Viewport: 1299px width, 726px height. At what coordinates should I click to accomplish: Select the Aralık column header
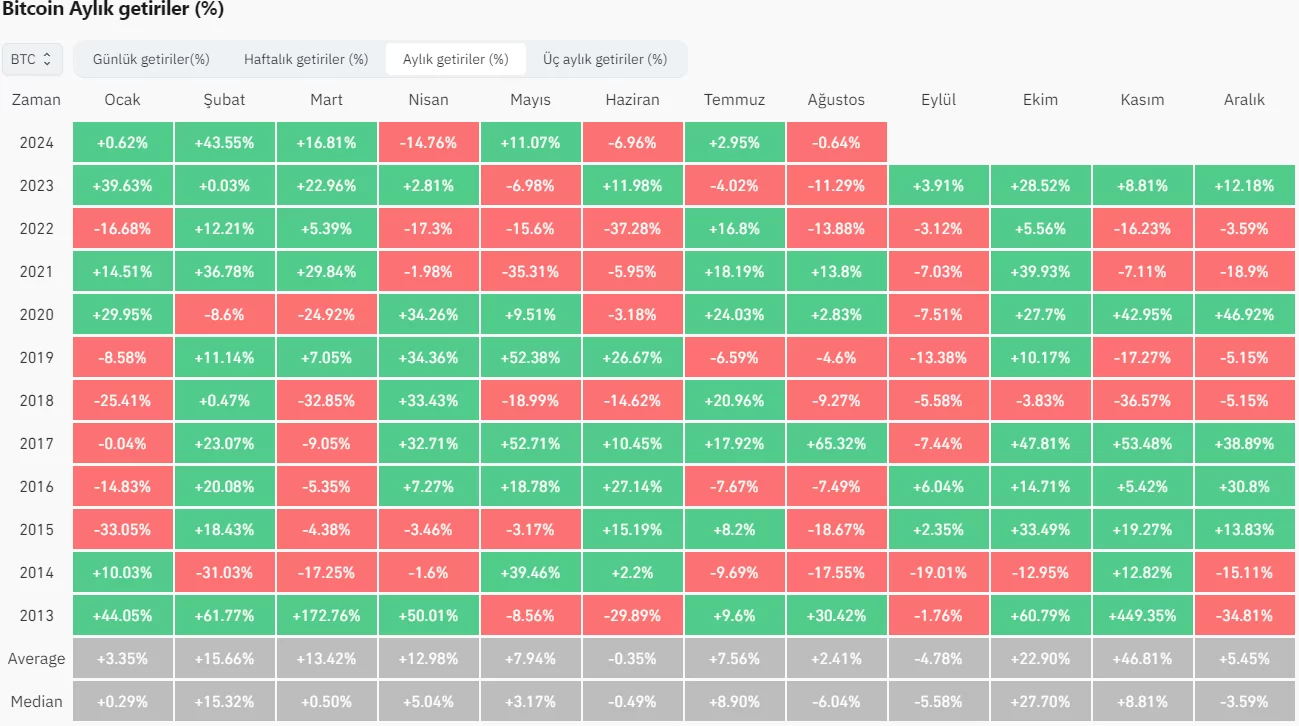point(1244,100)
